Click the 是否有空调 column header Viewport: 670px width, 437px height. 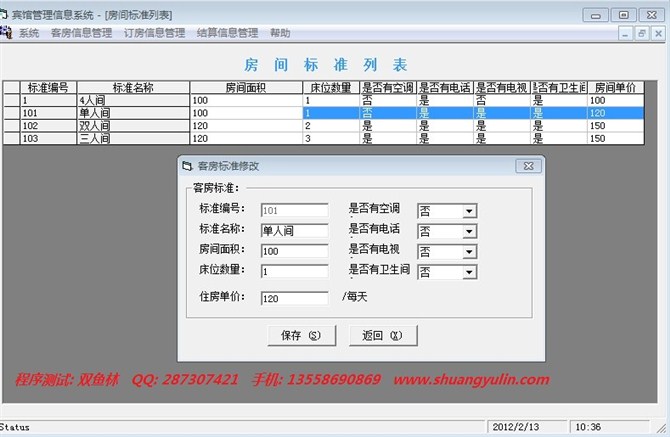[x=388, y=88]
